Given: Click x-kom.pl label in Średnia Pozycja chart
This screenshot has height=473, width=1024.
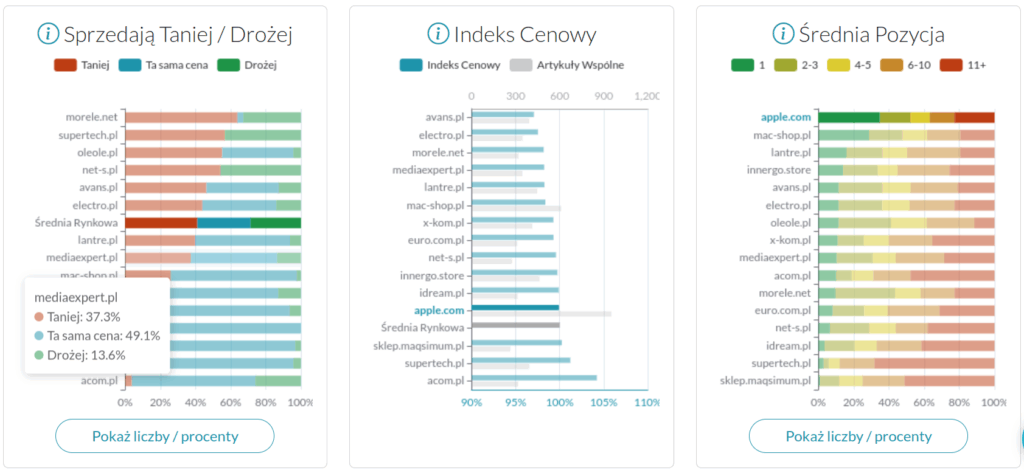Looking at the screenshot, I should pyautogui.click(x=790, y=240).
